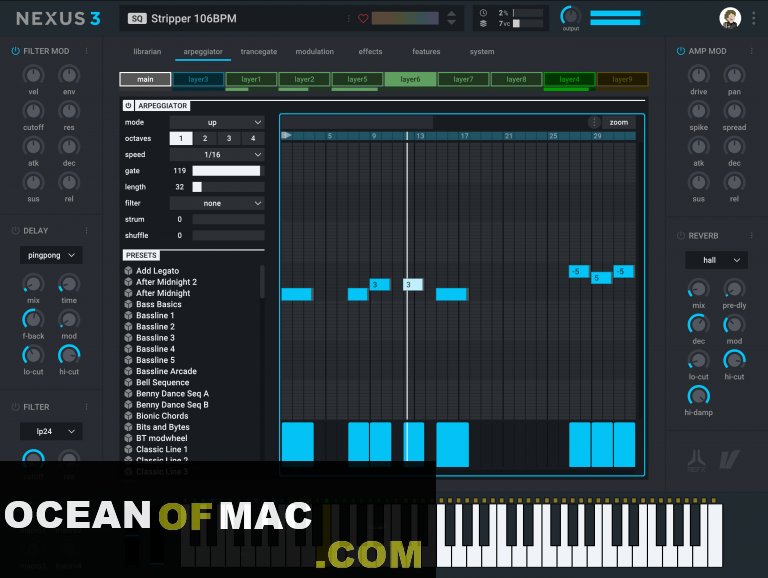768x578 pixels.
Task: Click the Reverb pre-dly knob
Action: (x=734, y=289)
